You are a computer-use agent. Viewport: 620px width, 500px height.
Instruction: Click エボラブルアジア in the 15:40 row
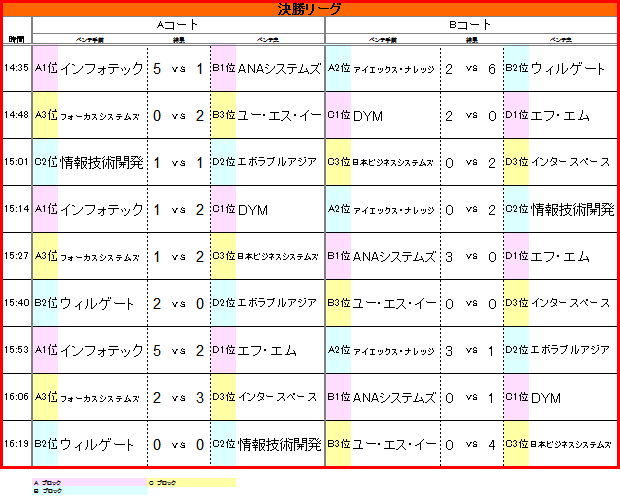coord(277,303)
